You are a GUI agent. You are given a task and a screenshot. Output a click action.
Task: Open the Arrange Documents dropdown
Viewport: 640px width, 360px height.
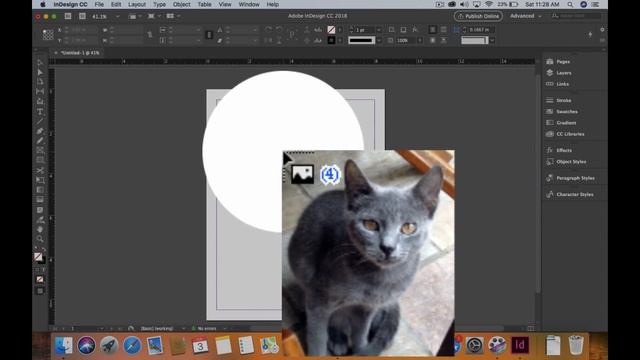tap(172, 16)
